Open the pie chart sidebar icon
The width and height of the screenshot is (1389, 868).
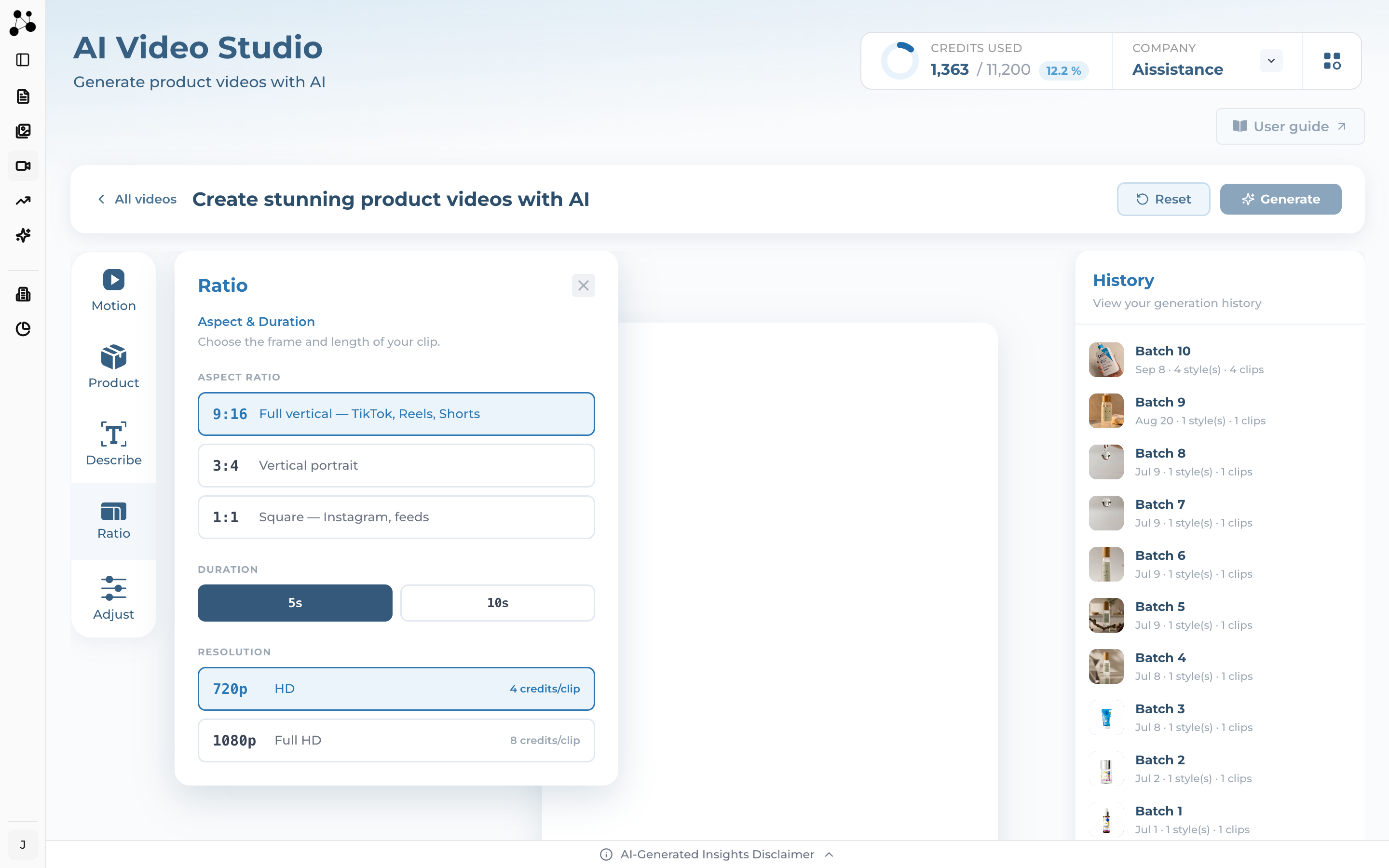(23, 329)
